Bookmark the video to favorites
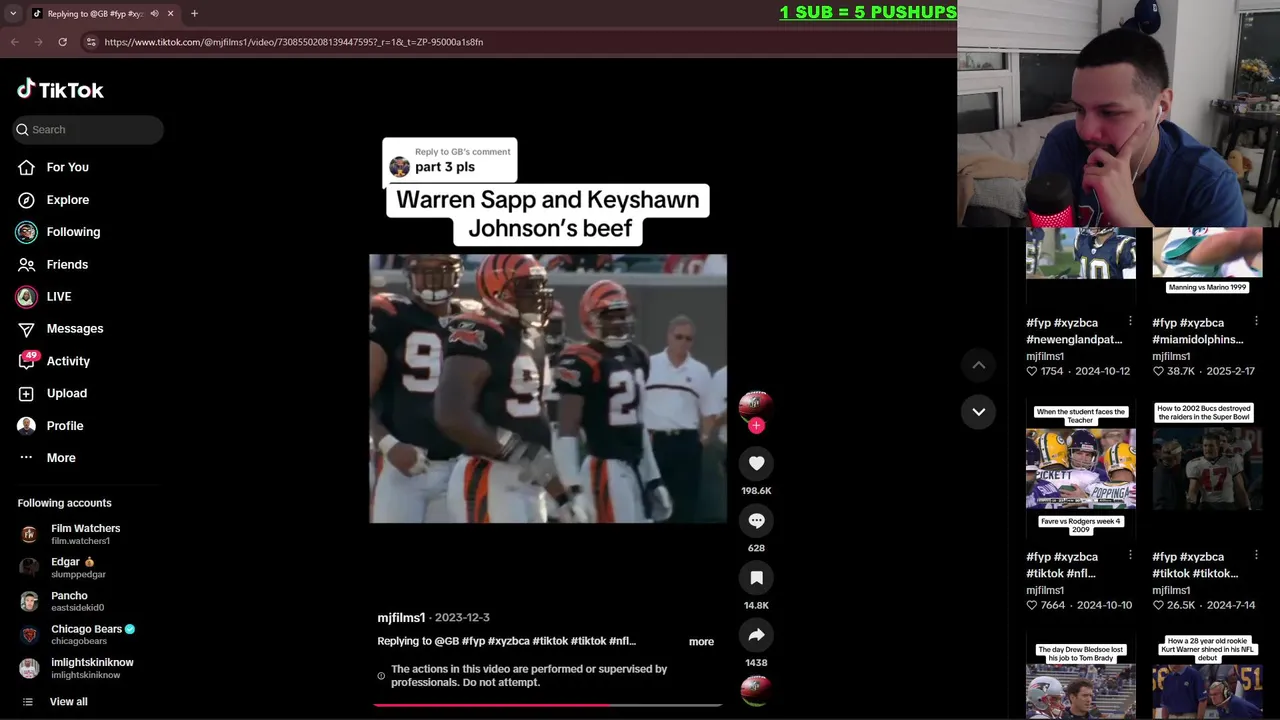 [x=756, y=578]
